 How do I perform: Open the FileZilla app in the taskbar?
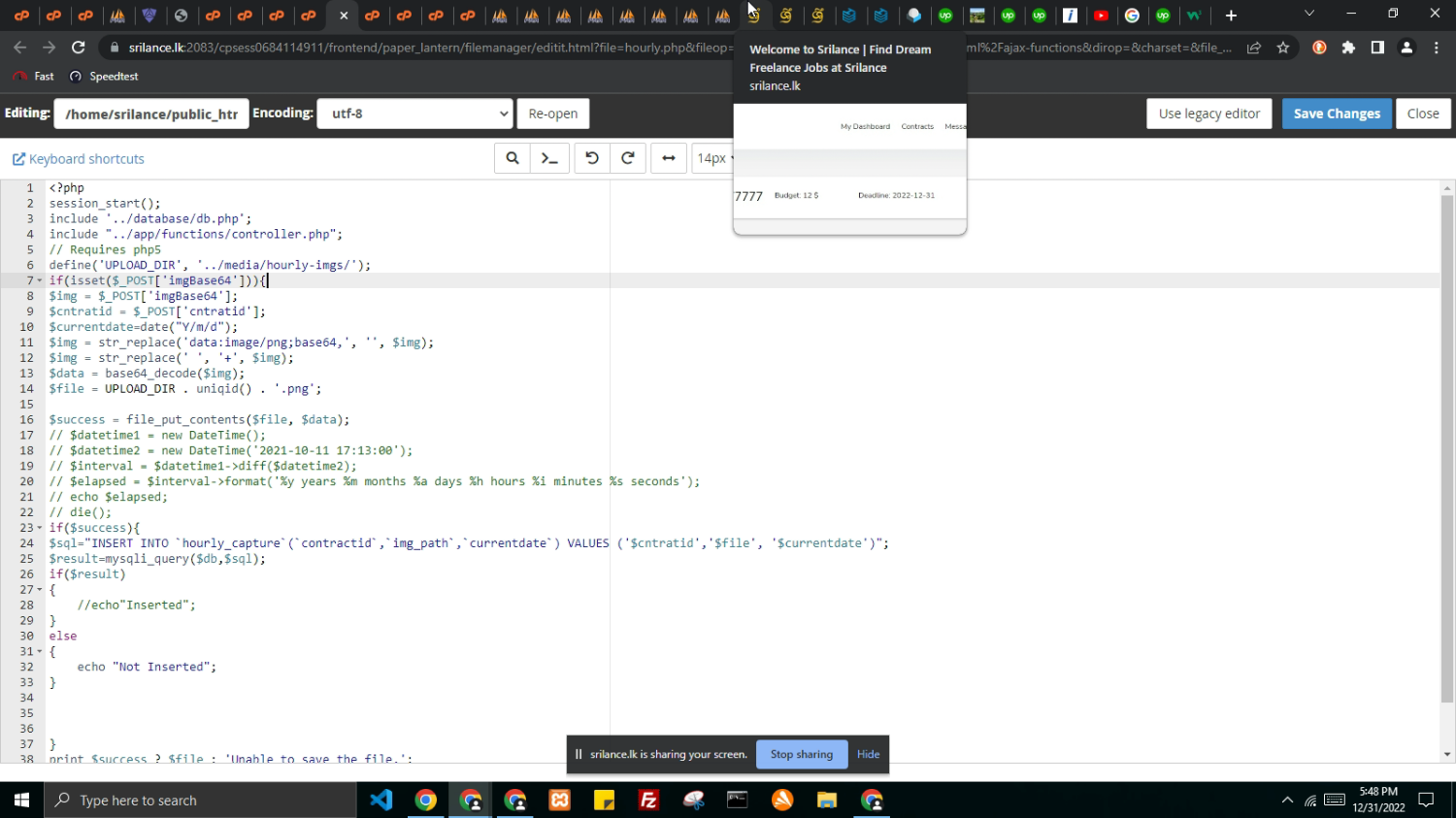coord(648,801)
